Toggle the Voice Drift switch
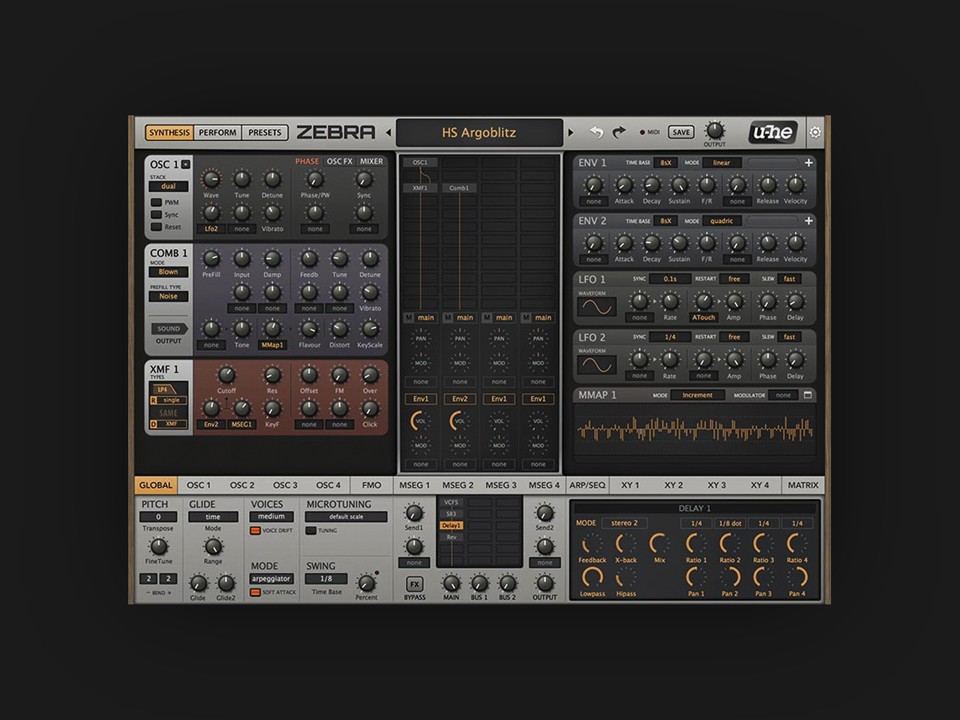 (255, 531)
